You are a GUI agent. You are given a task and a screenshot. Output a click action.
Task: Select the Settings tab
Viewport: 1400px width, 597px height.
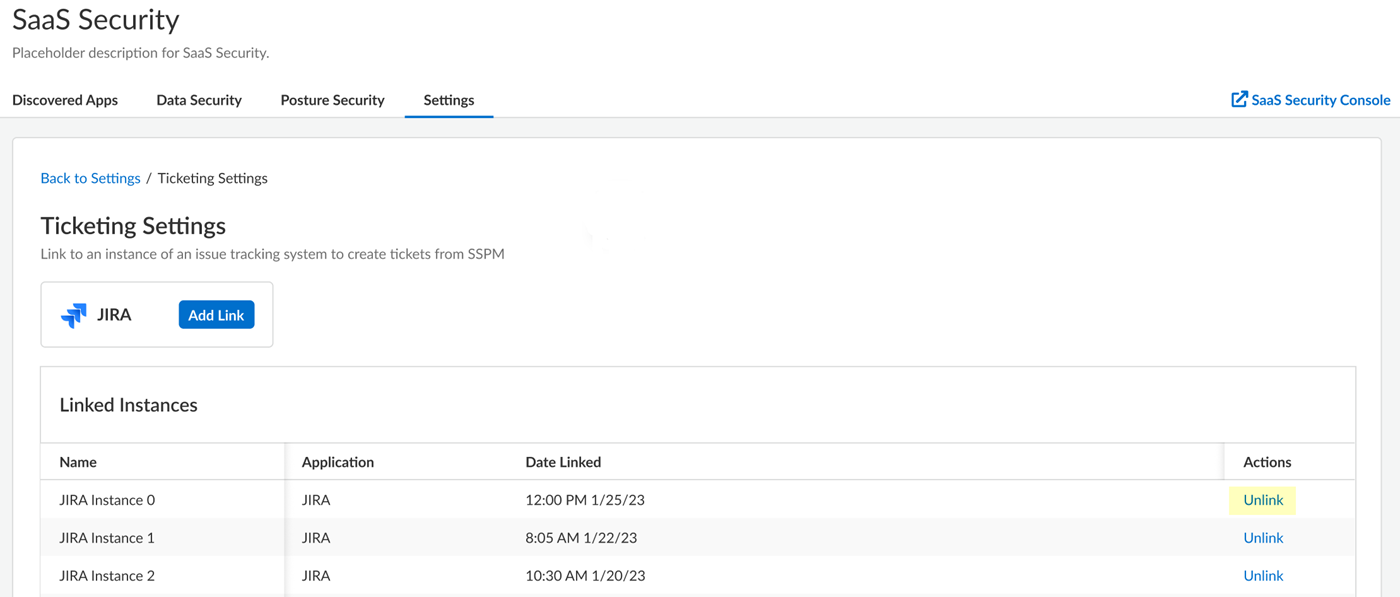point(448,100)
